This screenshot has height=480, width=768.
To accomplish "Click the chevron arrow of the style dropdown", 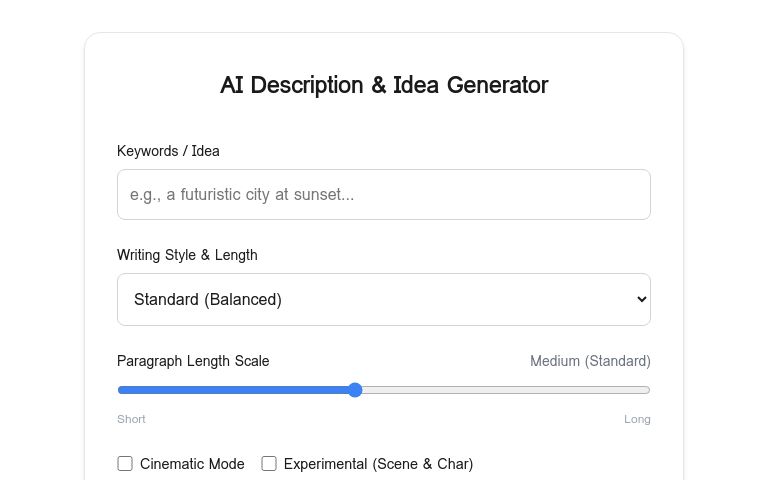I will tap(642, 299).
